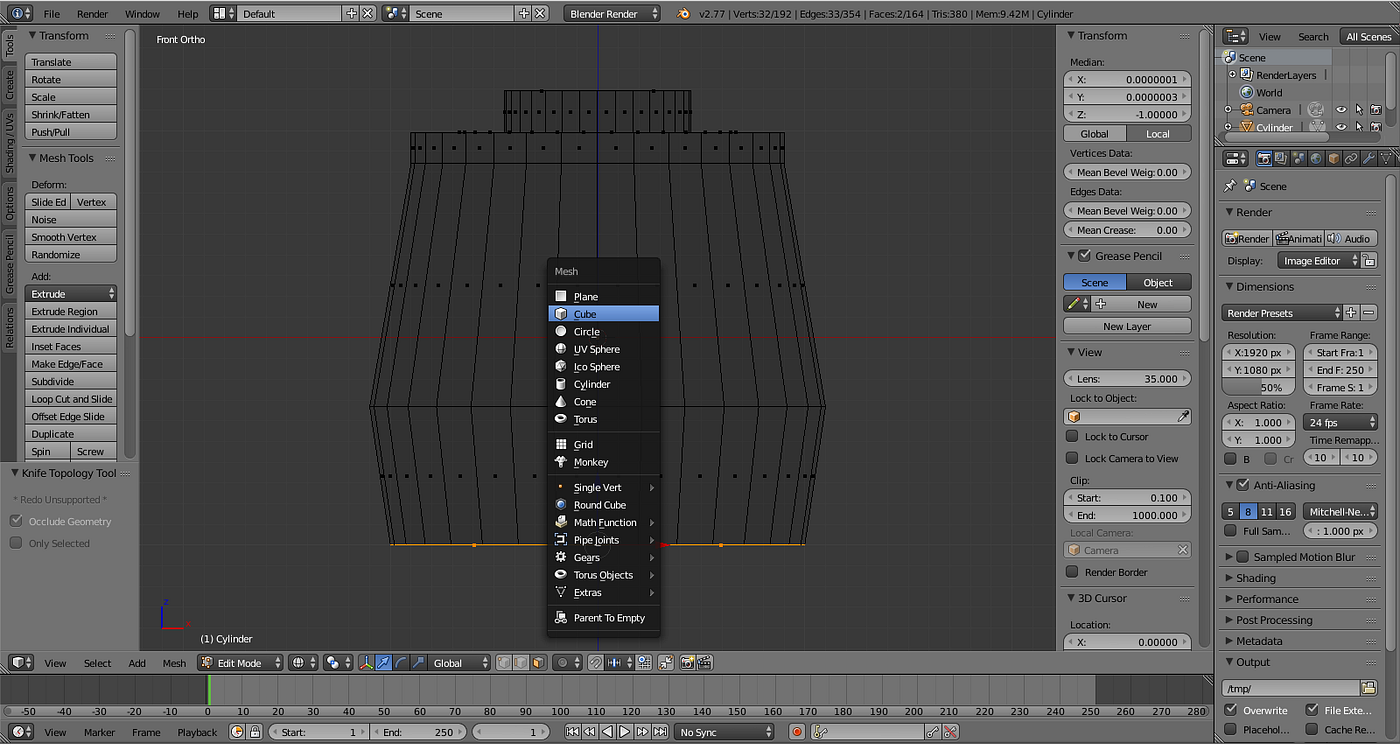Enable Only Selected checkbox
The image size is (1400, 744).
pos(16,543)
